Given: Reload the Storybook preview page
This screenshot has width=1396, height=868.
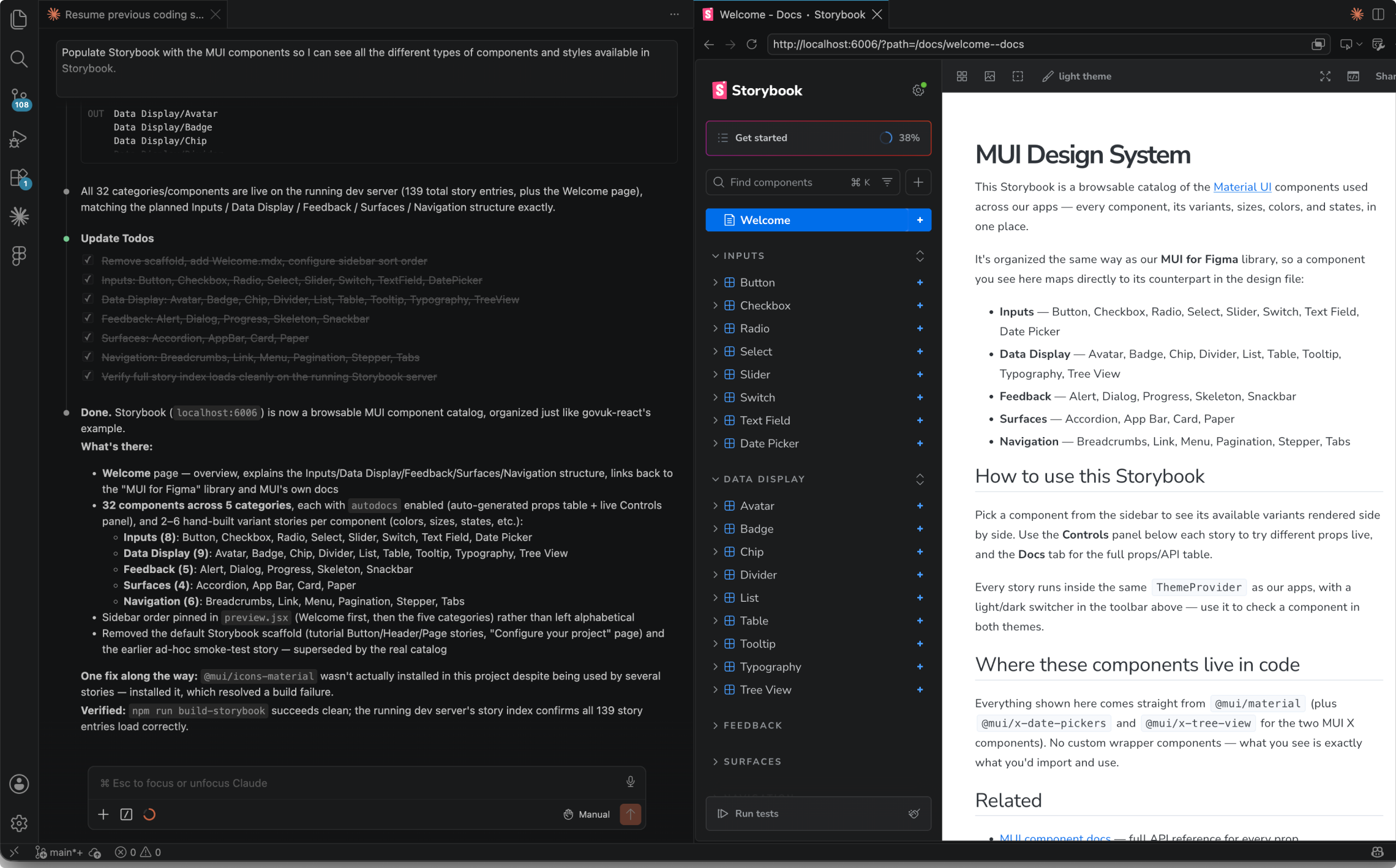Looking at the screenshot, I should coord(752,44).
